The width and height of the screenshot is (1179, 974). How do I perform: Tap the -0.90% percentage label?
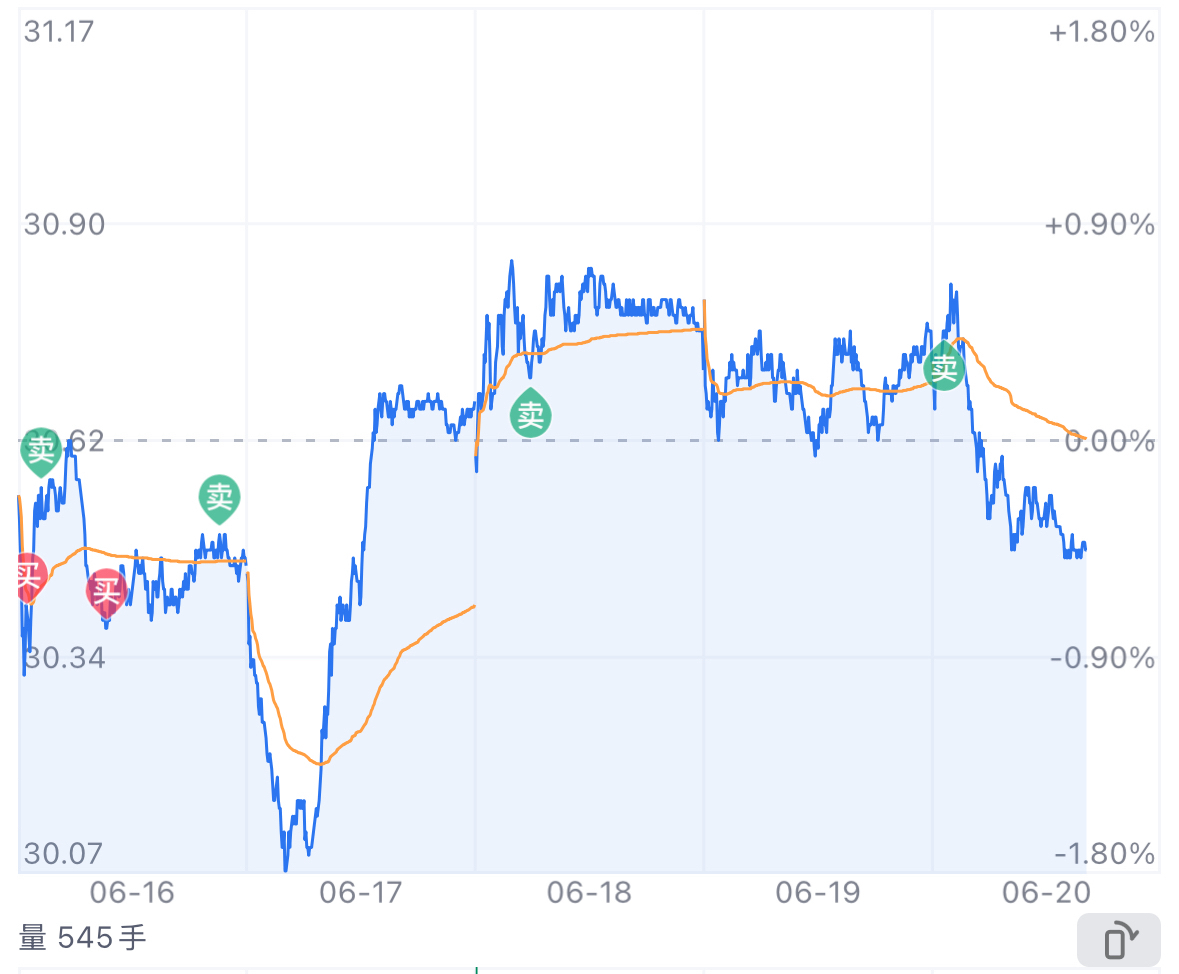1102,658
